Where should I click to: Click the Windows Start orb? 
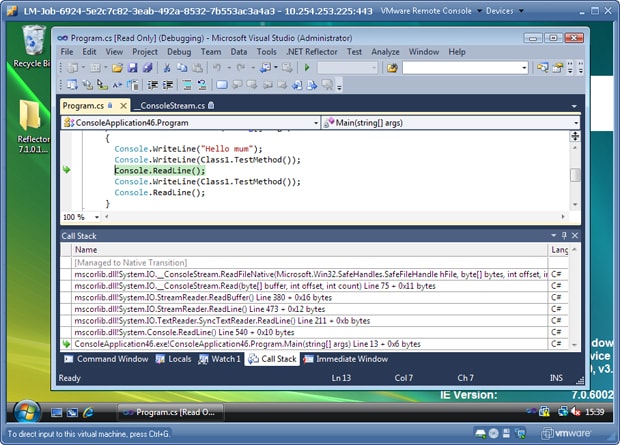(x=26, y=411)
